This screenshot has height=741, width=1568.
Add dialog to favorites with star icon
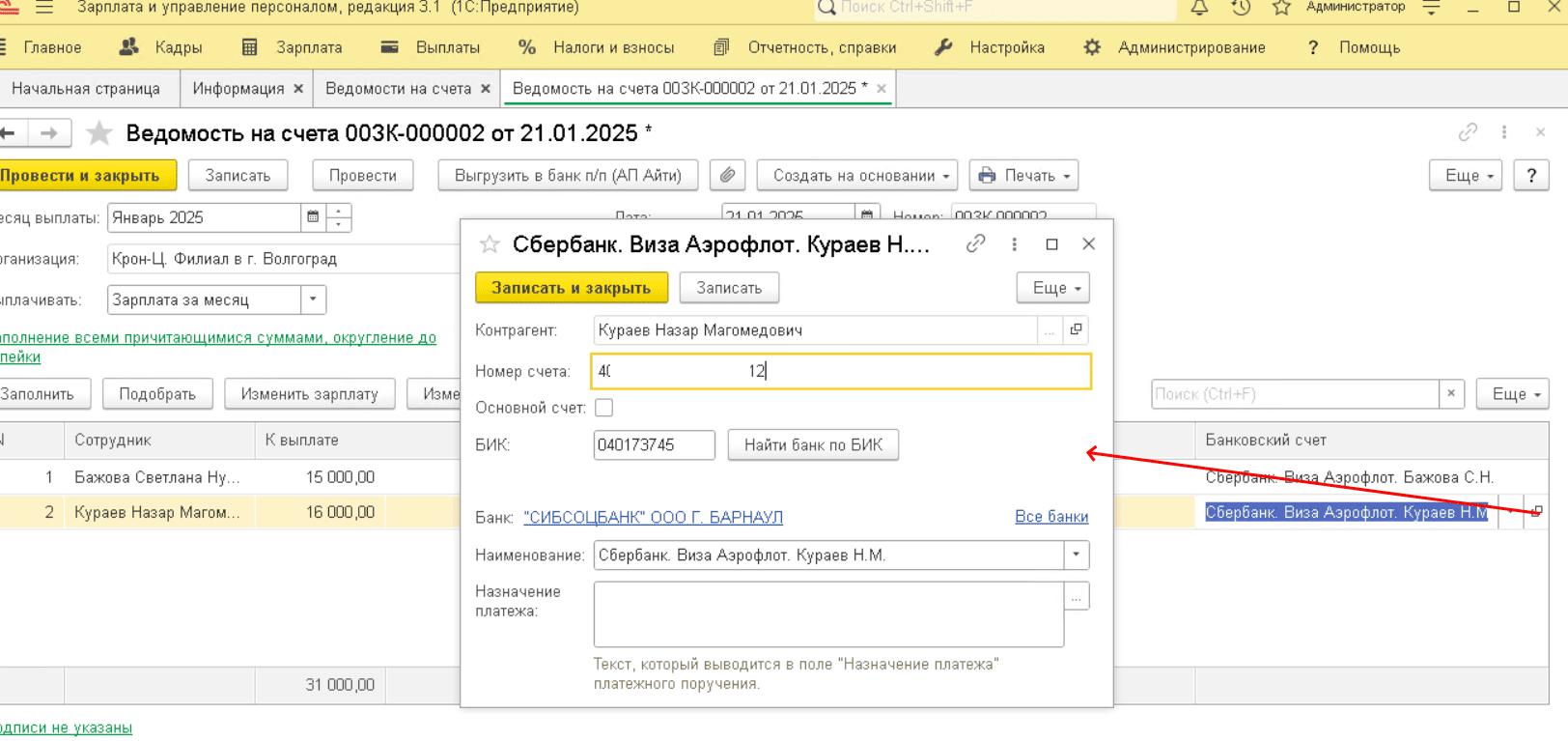(x=490, y=244)
